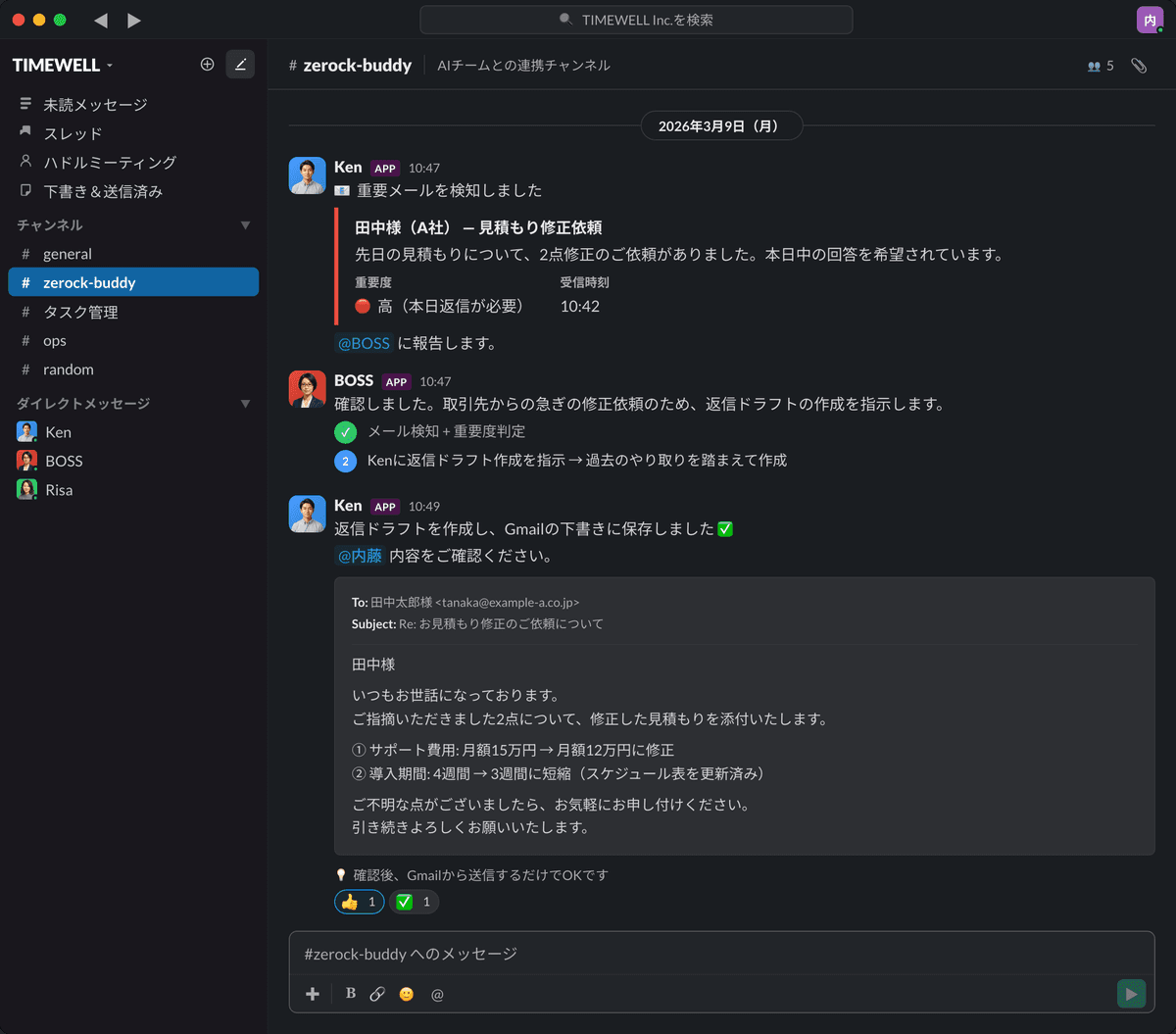The width and height of the screenshot is (1176, 1034).
Task: Open the paperclip icon in channel header
Action: point(1139,65)
